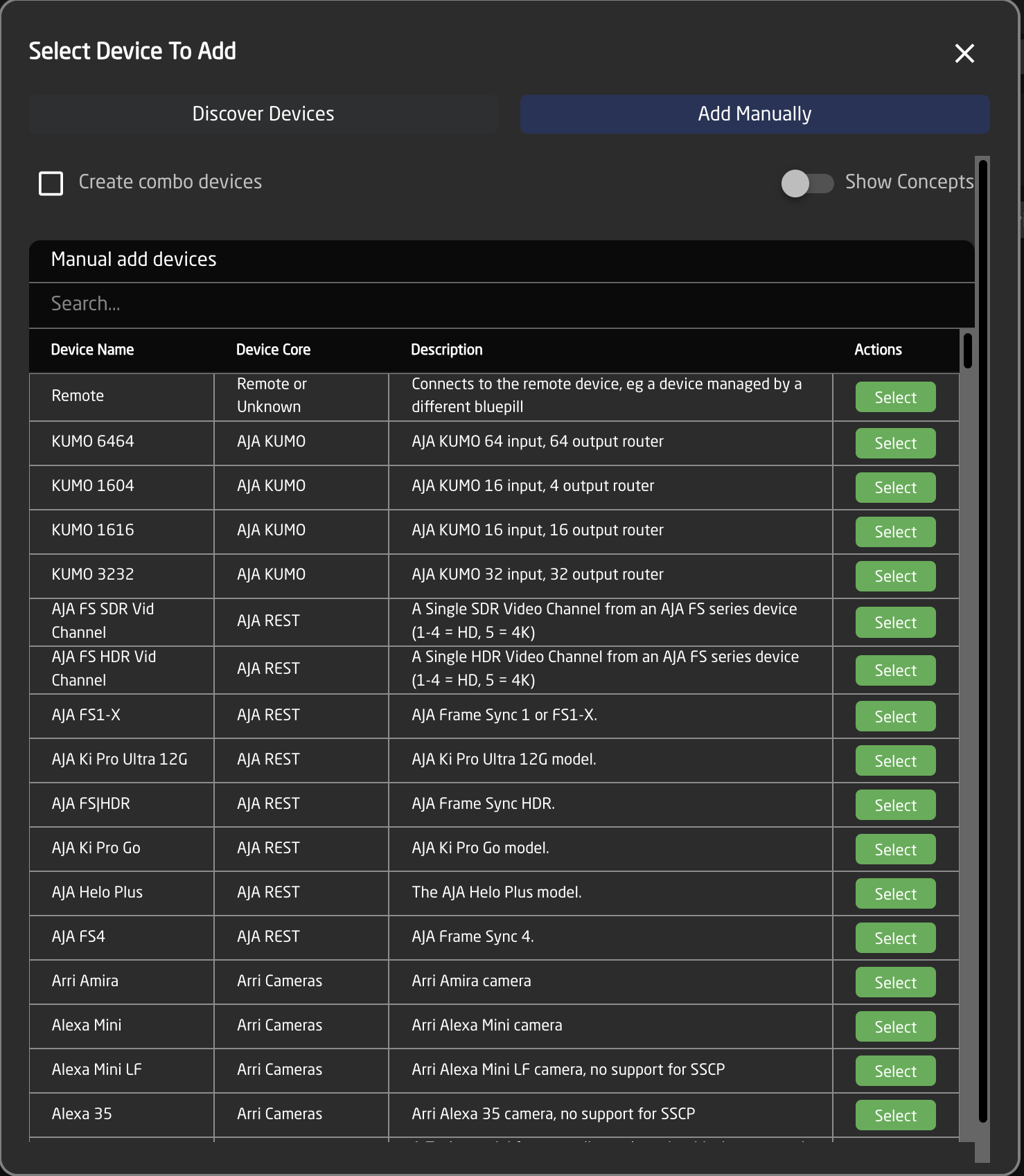Click the Description column header
Viewport: 1024px width, 1176px height.
click(x=446, y=350)
